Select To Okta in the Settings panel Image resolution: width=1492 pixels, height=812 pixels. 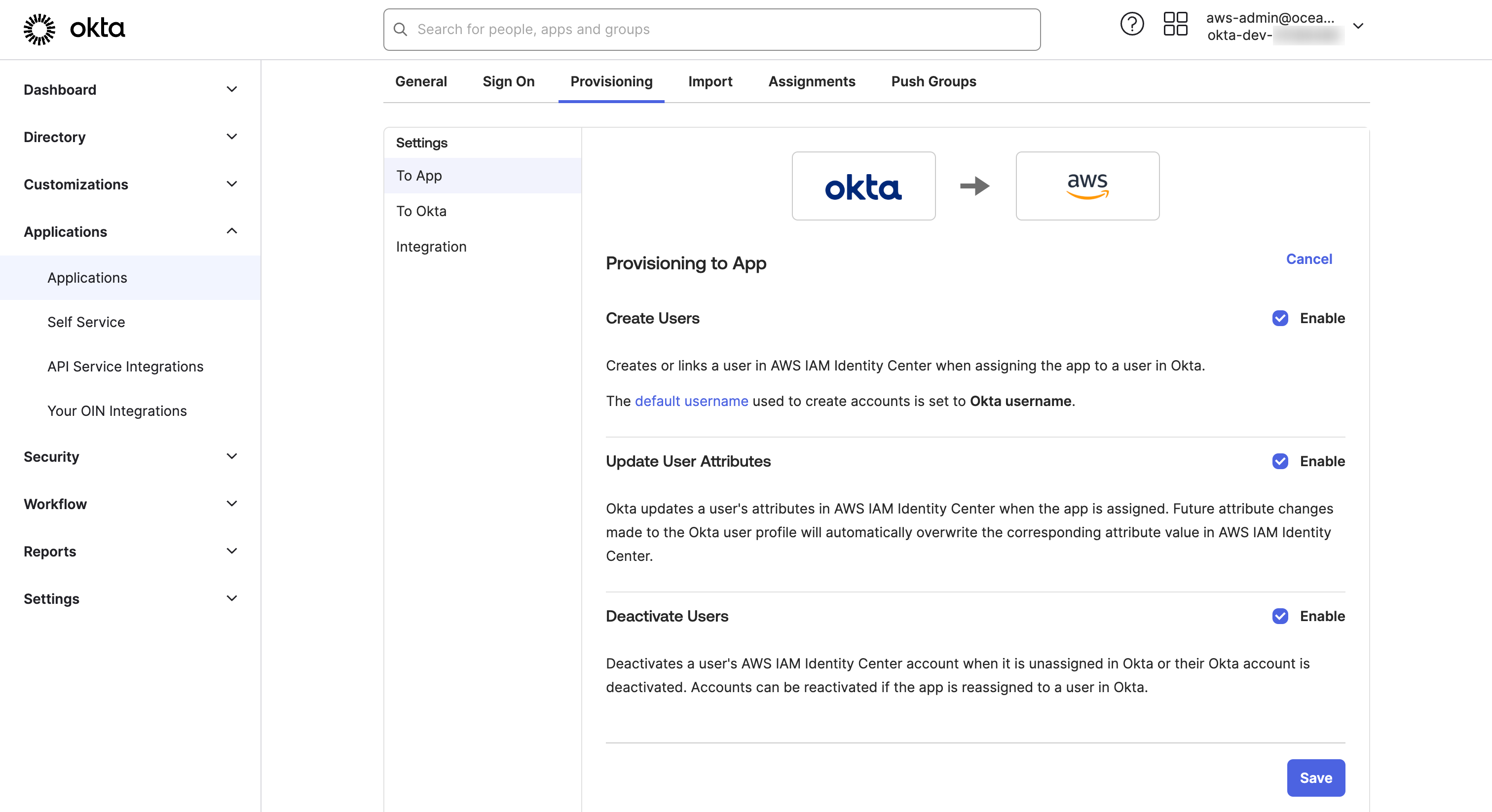pyautogui.click(x=421, y=211)
